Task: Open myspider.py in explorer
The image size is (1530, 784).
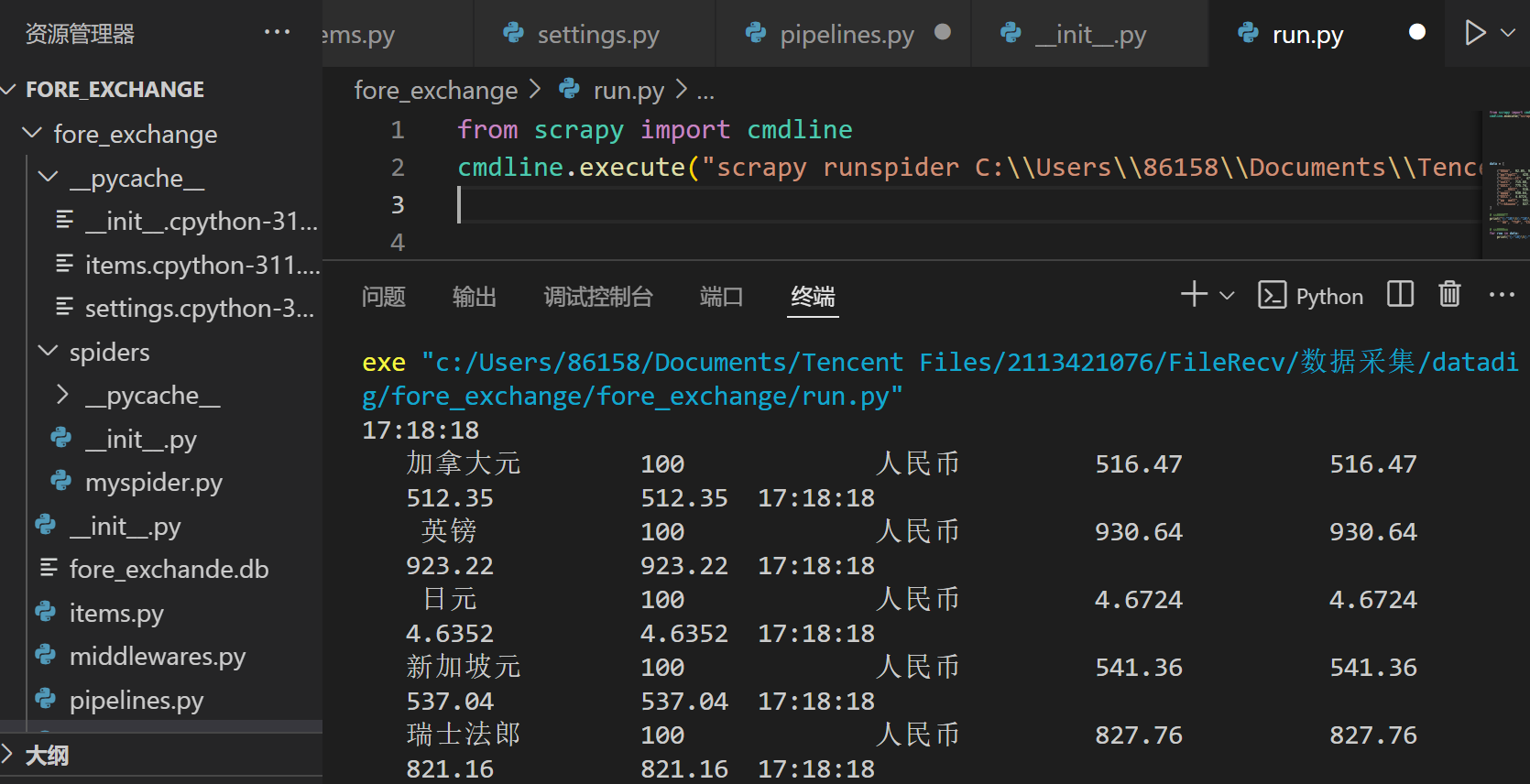Action: pos(153,482)
